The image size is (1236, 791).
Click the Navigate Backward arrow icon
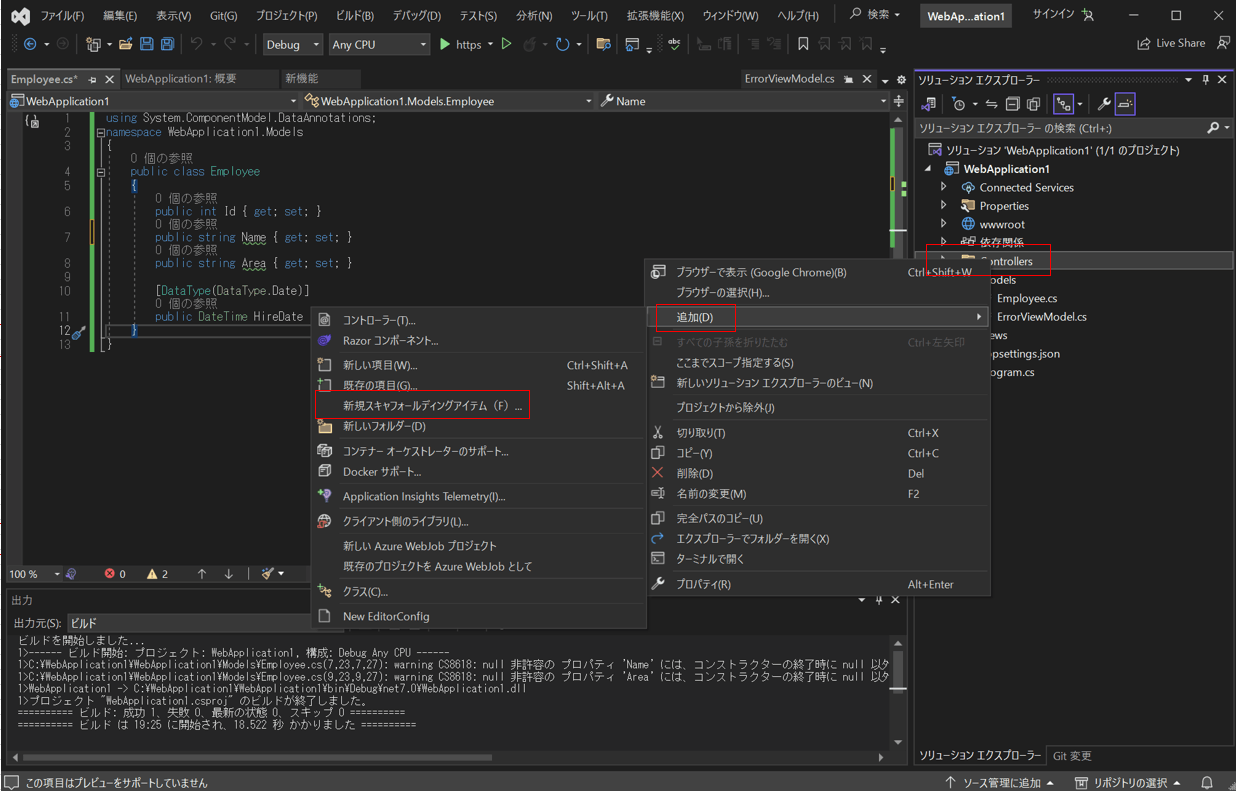[x=30, y=44]
